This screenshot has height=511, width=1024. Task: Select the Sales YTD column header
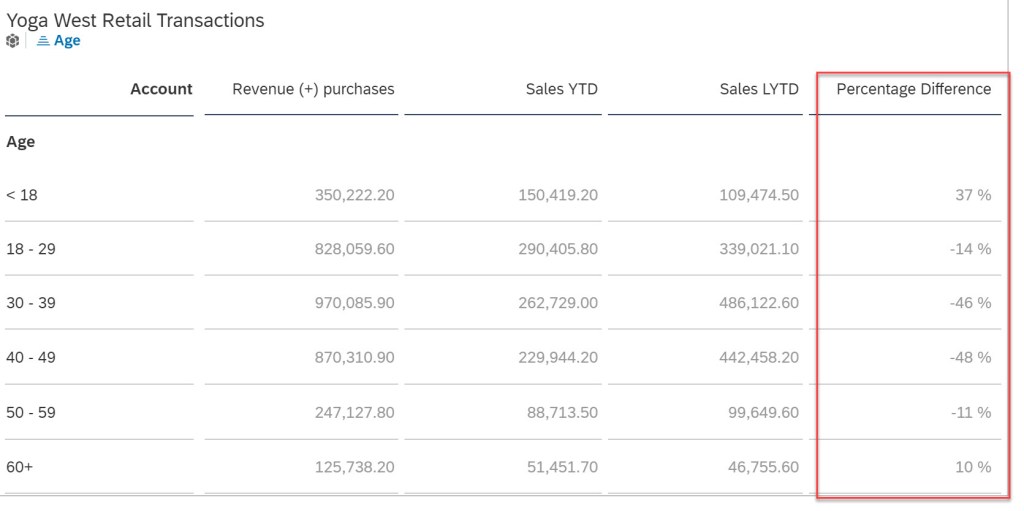coord(561,89)
